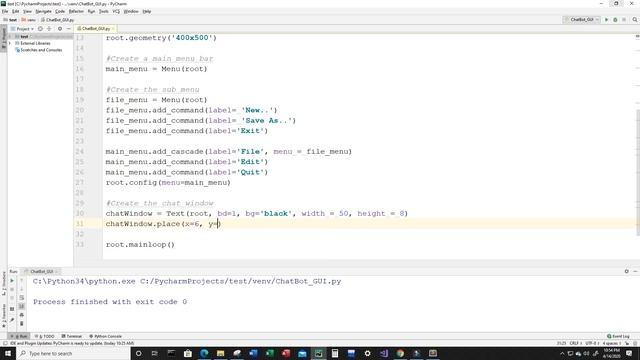640x360 pixels.
Task: Print Run output with printer icon
Action: pos(22,315)
